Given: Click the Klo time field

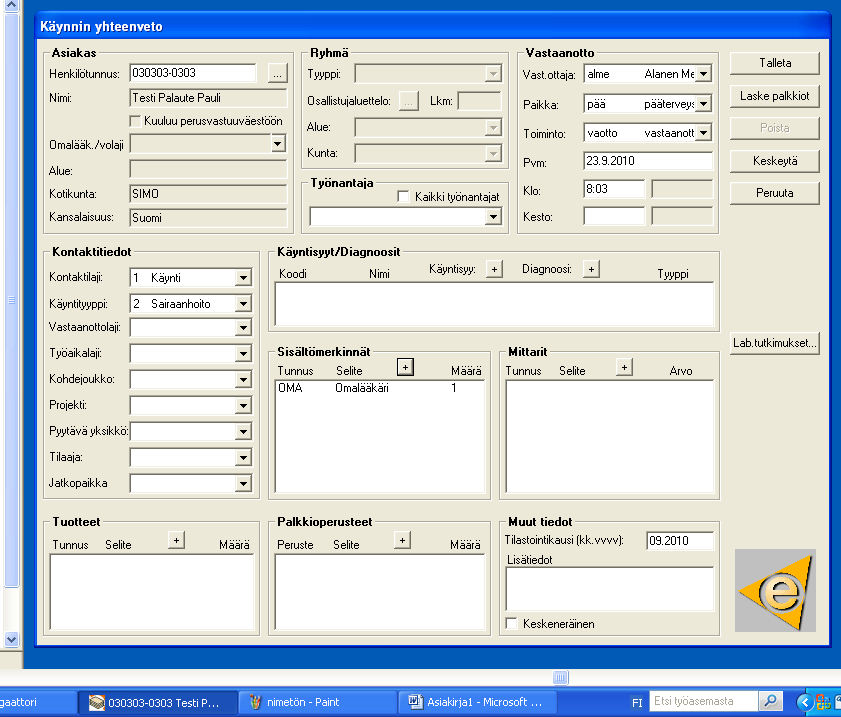Looking at the screenshot, I should (x=614, y=189).
